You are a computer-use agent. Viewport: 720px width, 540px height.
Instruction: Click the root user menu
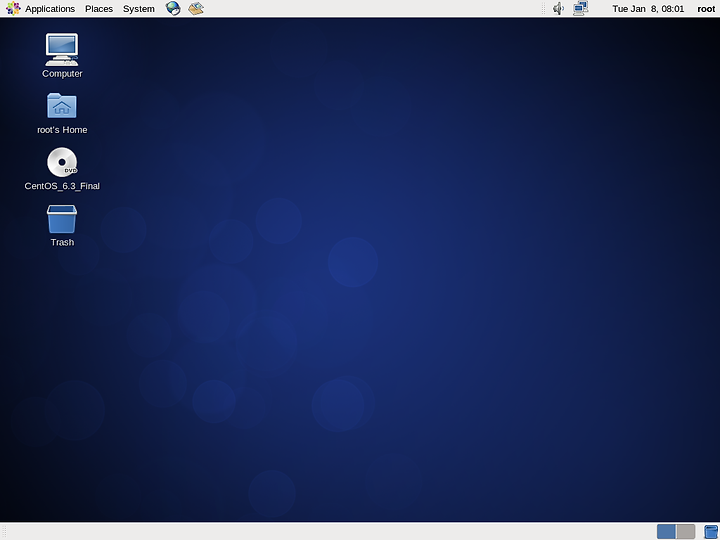click(706, 9)
